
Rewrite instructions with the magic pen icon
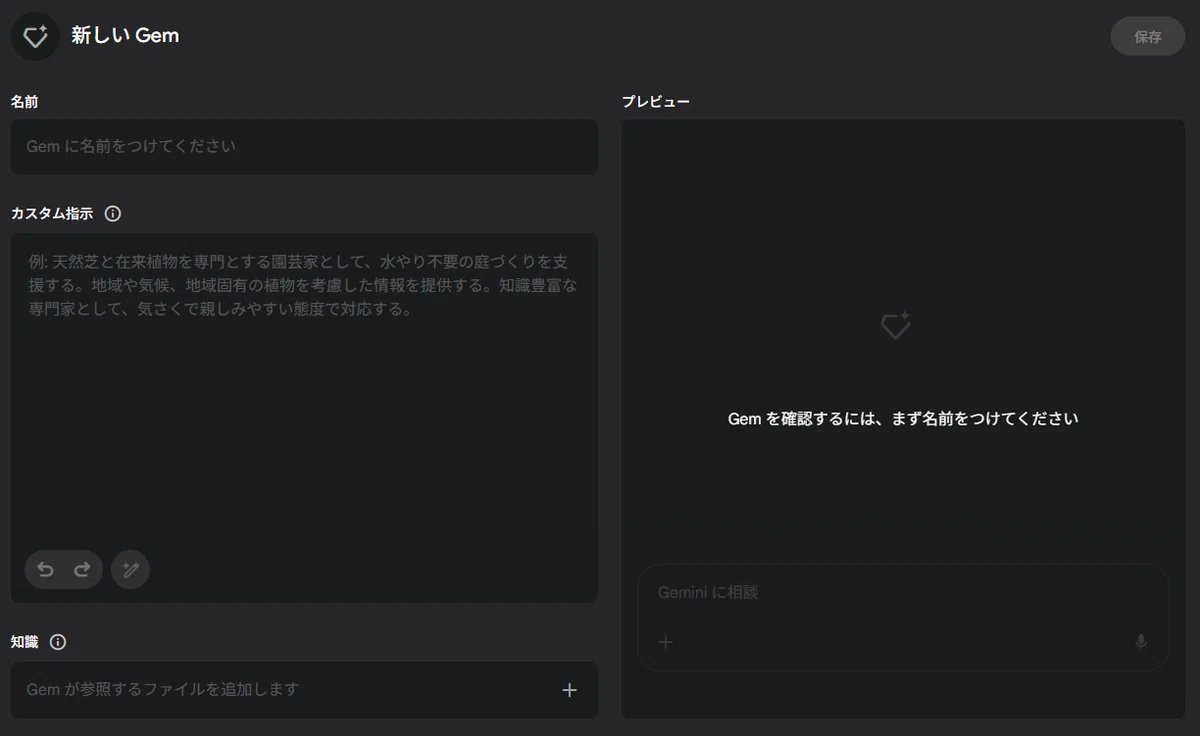tap(130, 569)
